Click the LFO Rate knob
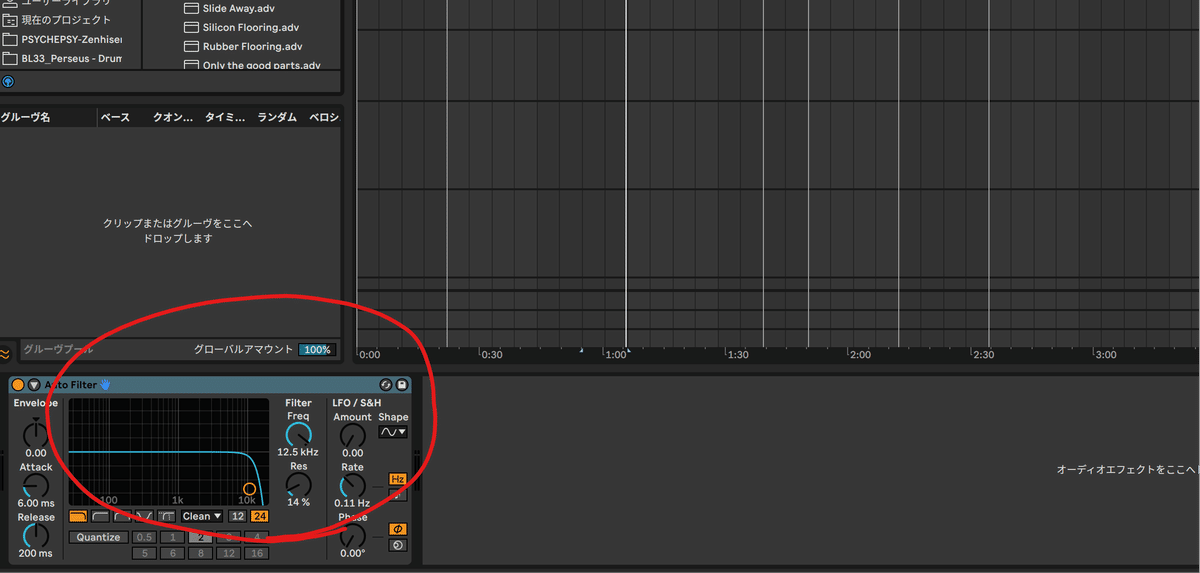The image size is (1200, 573). point(352,486)
